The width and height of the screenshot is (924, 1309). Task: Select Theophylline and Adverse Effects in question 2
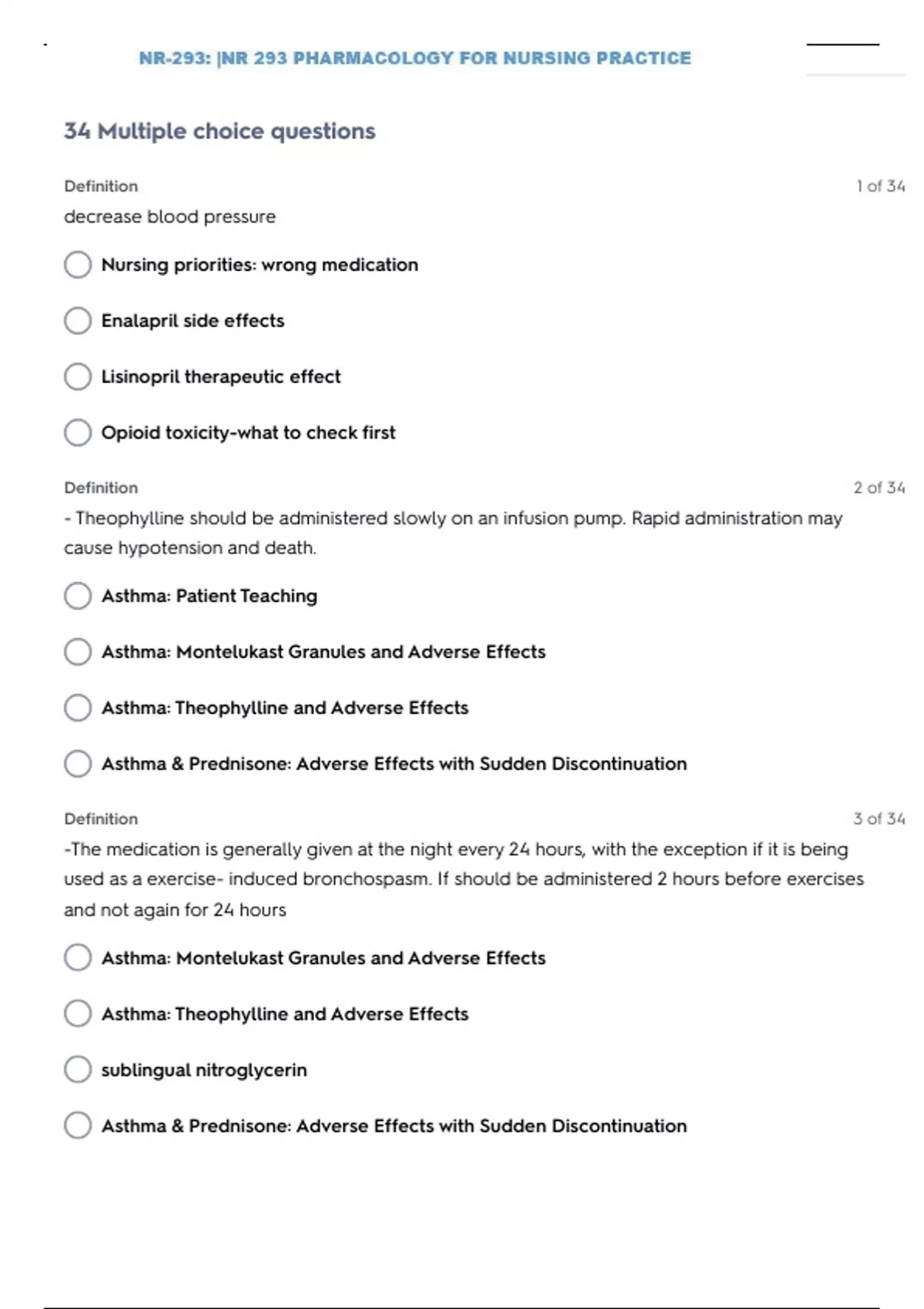coord(78,708)
